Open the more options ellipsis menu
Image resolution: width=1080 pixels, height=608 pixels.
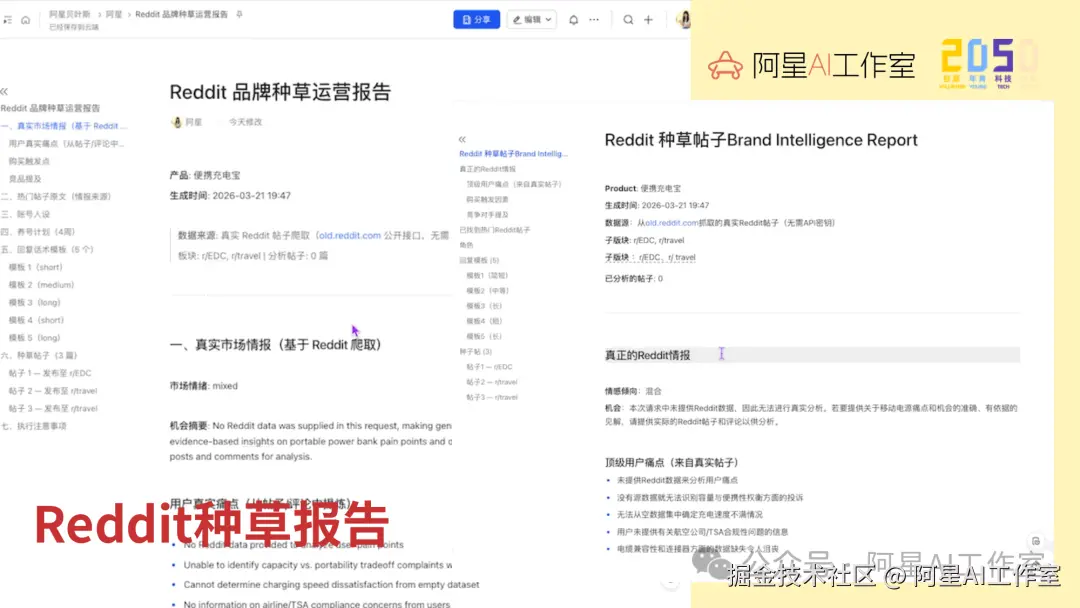click(x=594, y=20)
